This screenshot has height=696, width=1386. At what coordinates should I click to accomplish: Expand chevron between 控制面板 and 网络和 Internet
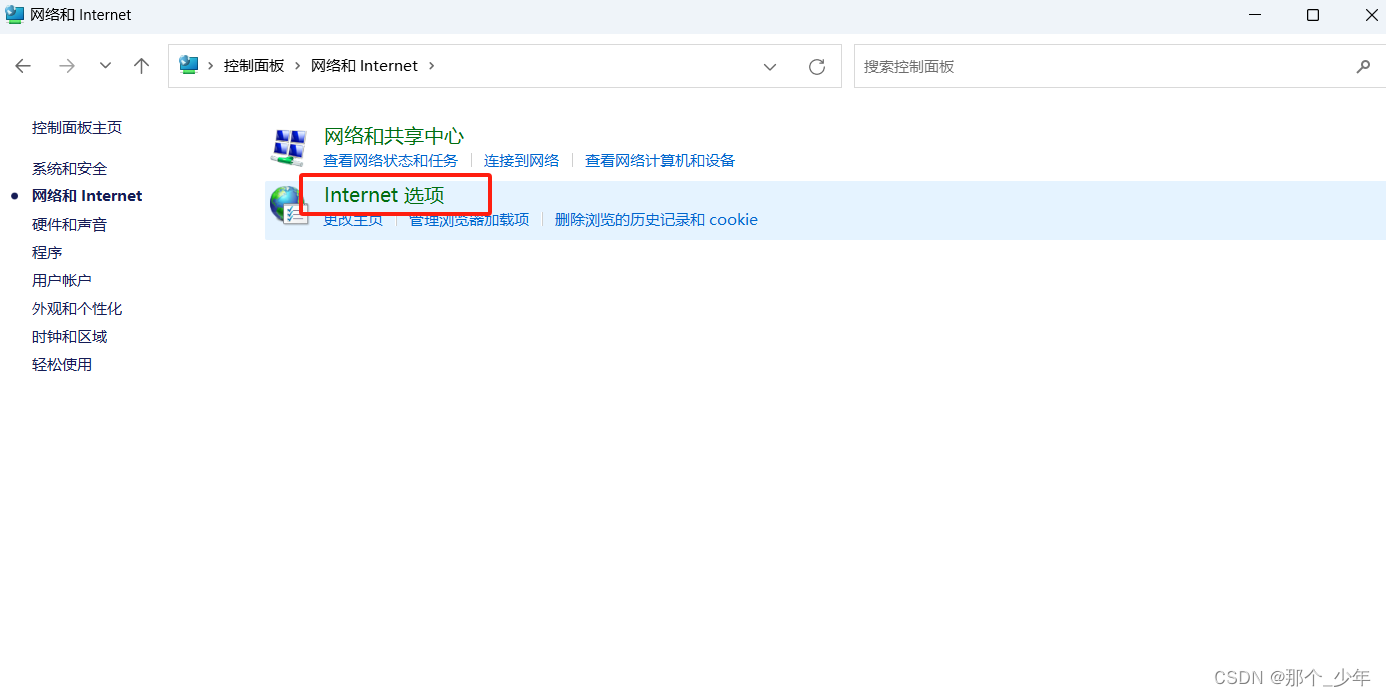click(298, 66)
